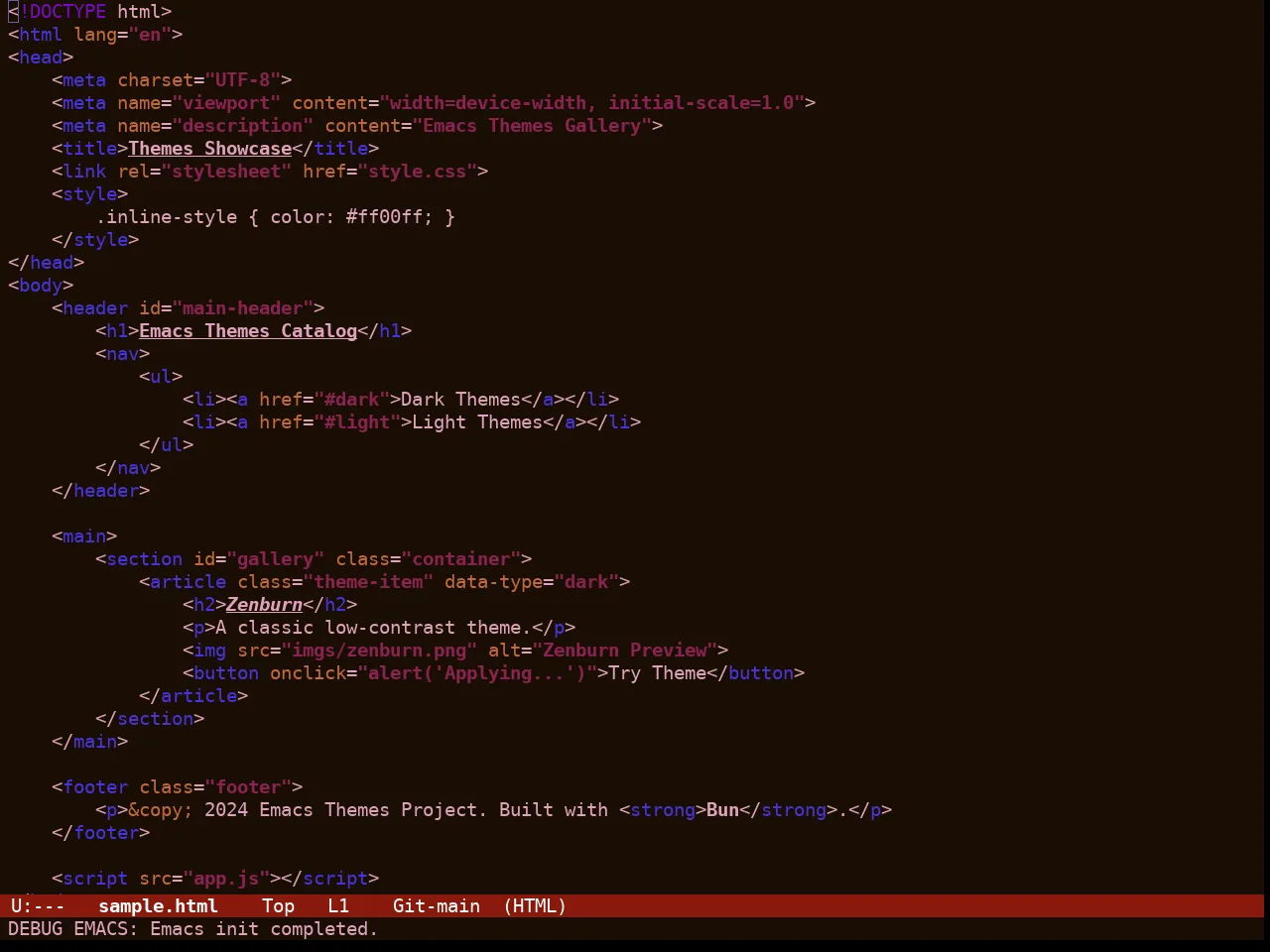
Task: Click the .inline-style selector text
Action: click(x=167, y=216)
